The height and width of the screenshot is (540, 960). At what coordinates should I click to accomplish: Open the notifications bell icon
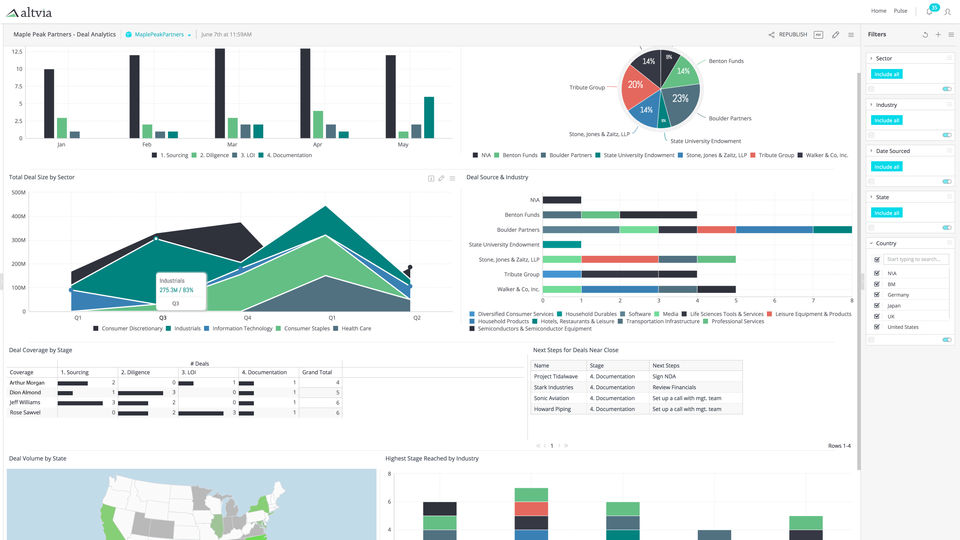[x=929, y=11]
